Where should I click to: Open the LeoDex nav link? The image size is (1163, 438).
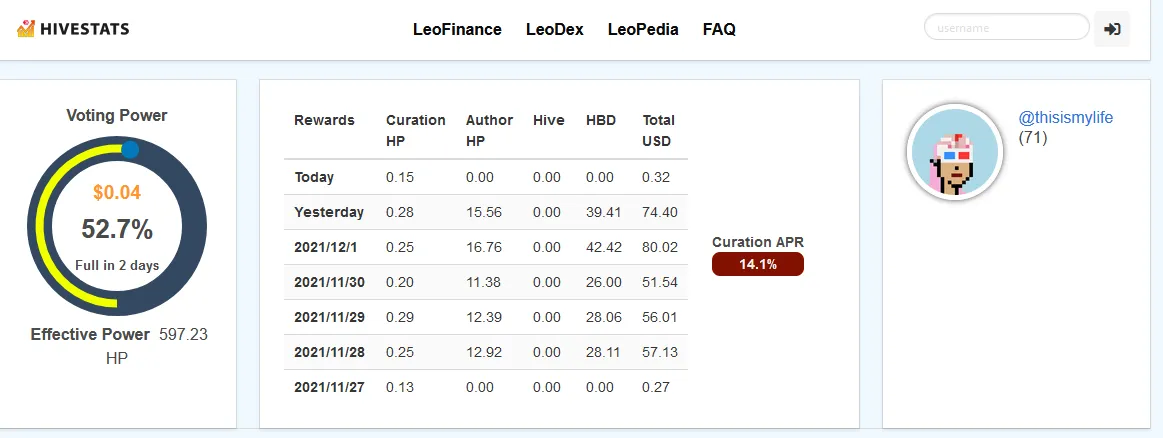click(x=555, y=30)
